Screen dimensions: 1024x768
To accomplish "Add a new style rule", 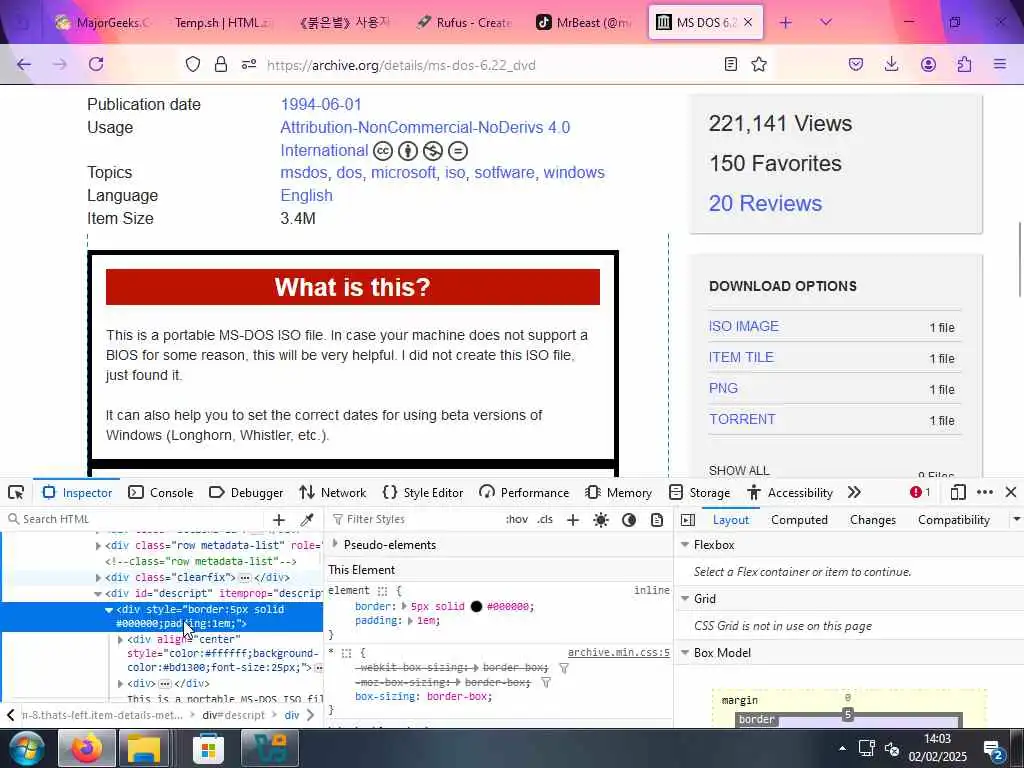I will coord(573,520).
